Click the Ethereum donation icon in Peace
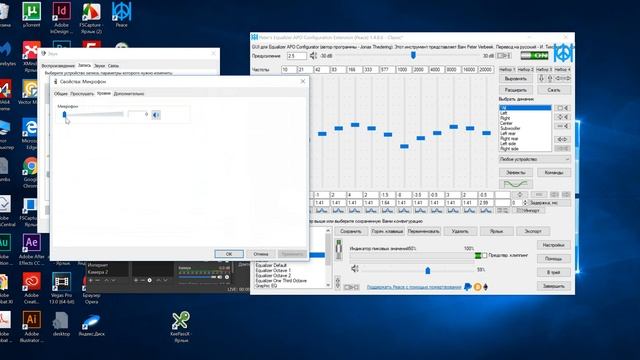 coord(485,287)
